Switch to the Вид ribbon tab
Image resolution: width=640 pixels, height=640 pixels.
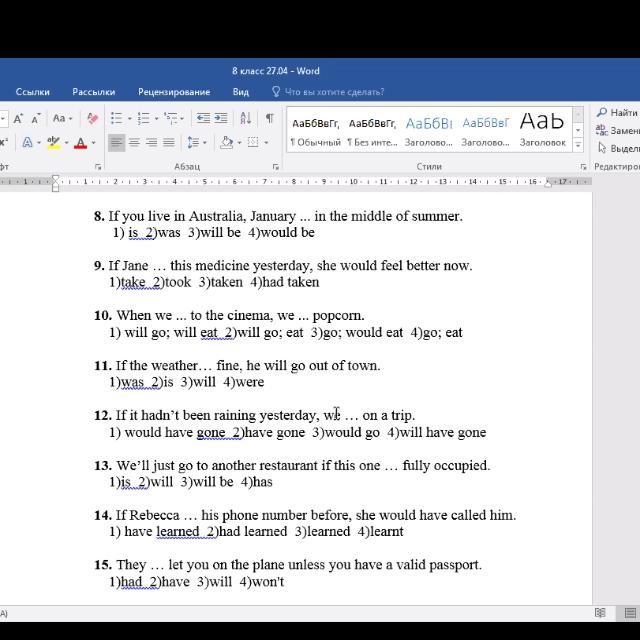point(241,92)
